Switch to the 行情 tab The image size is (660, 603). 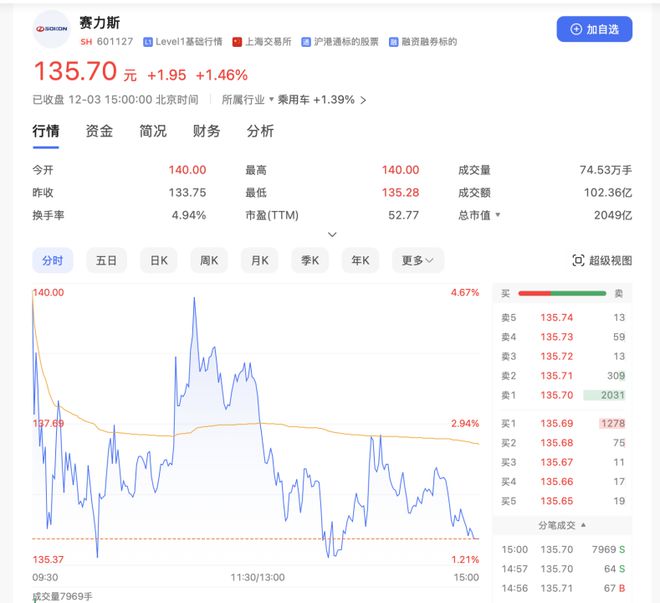[46, 131]
